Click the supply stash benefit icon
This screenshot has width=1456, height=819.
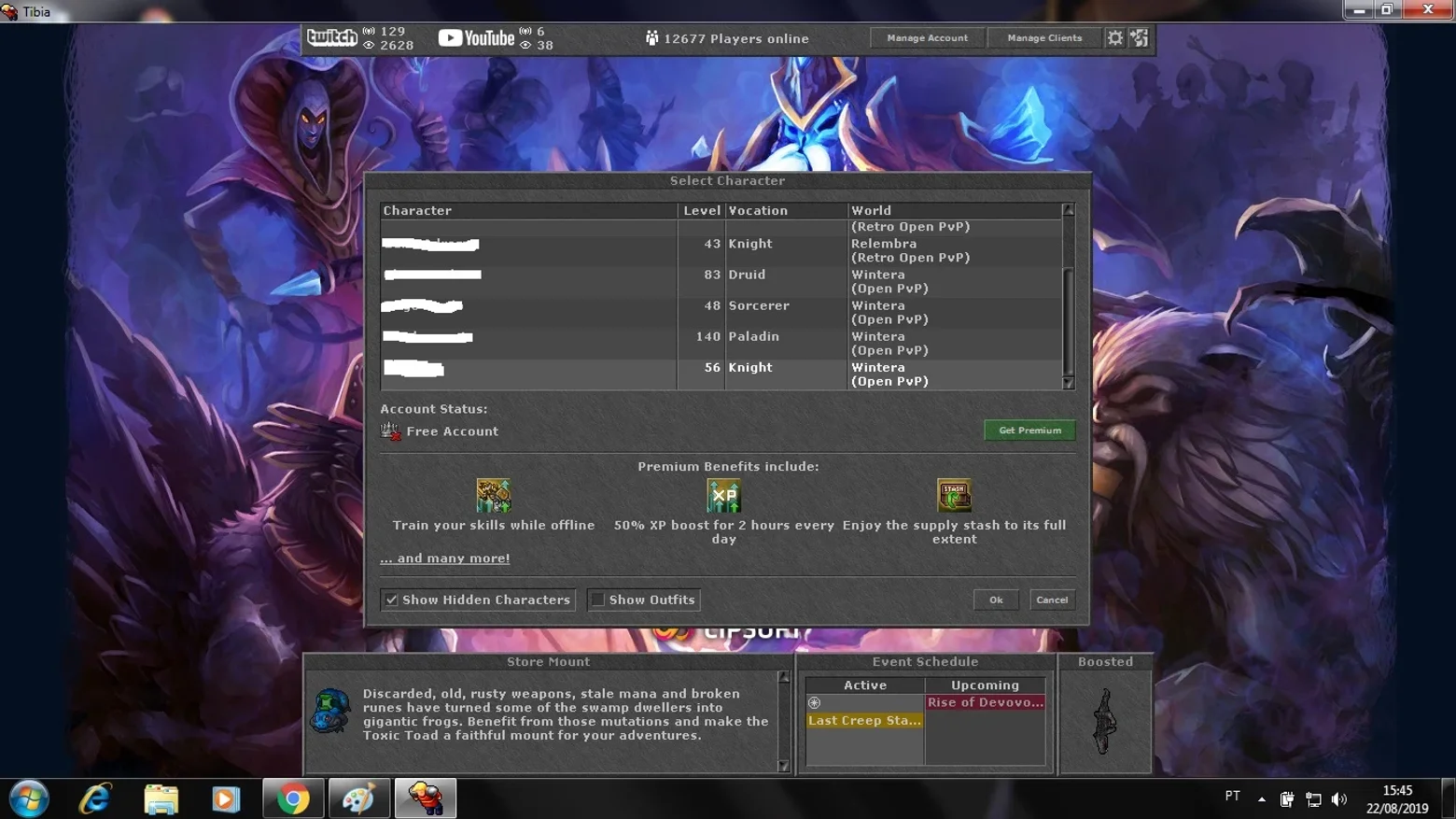[x=954, y=496]
